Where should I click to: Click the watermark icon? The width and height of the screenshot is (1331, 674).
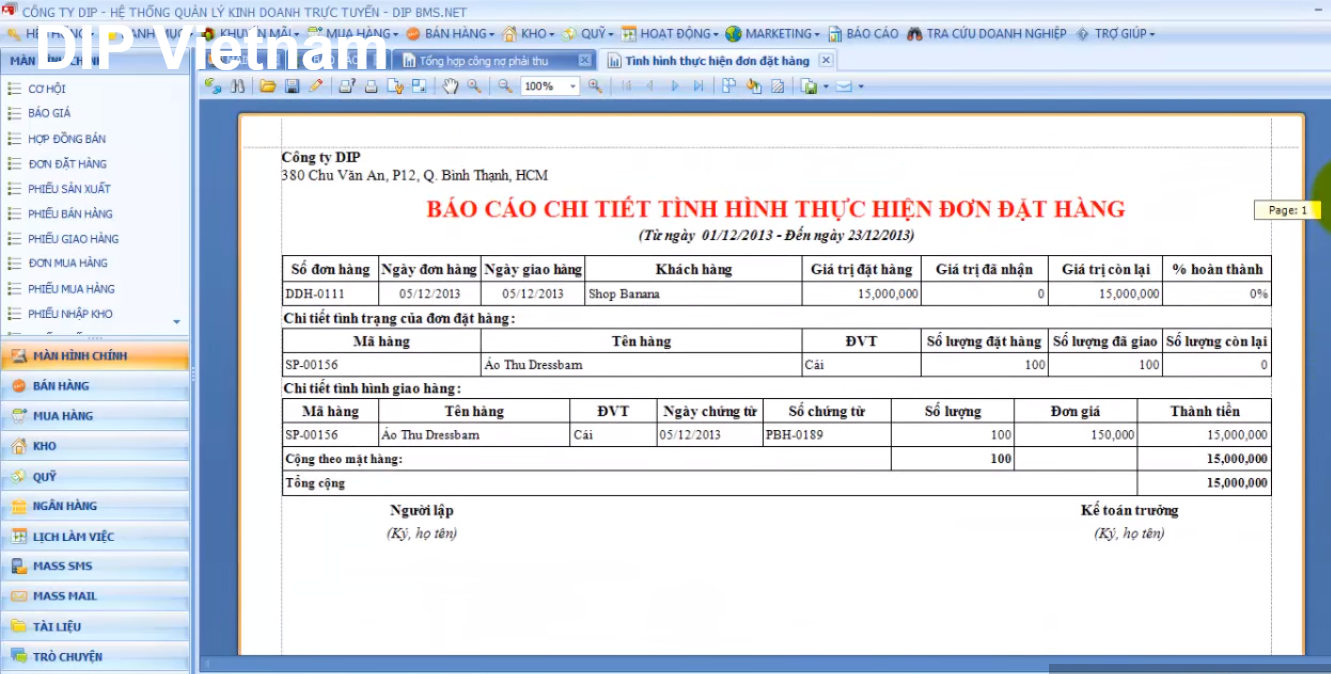tap(777, 86)
